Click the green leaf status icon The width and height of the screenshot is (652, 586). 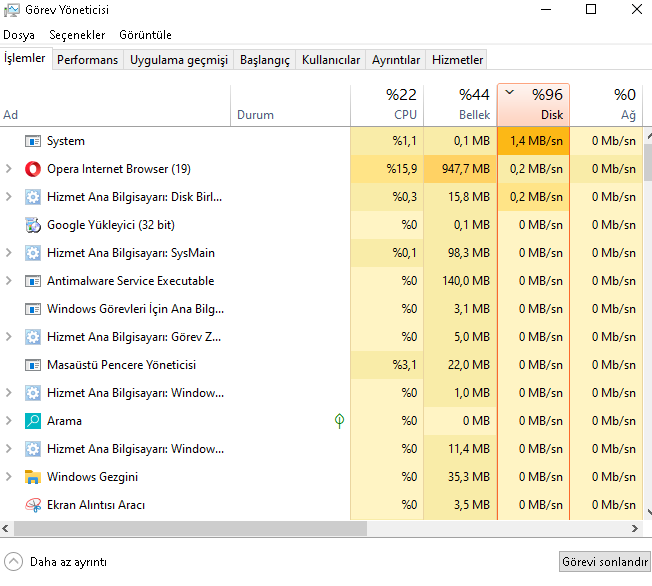coord(339,421)
